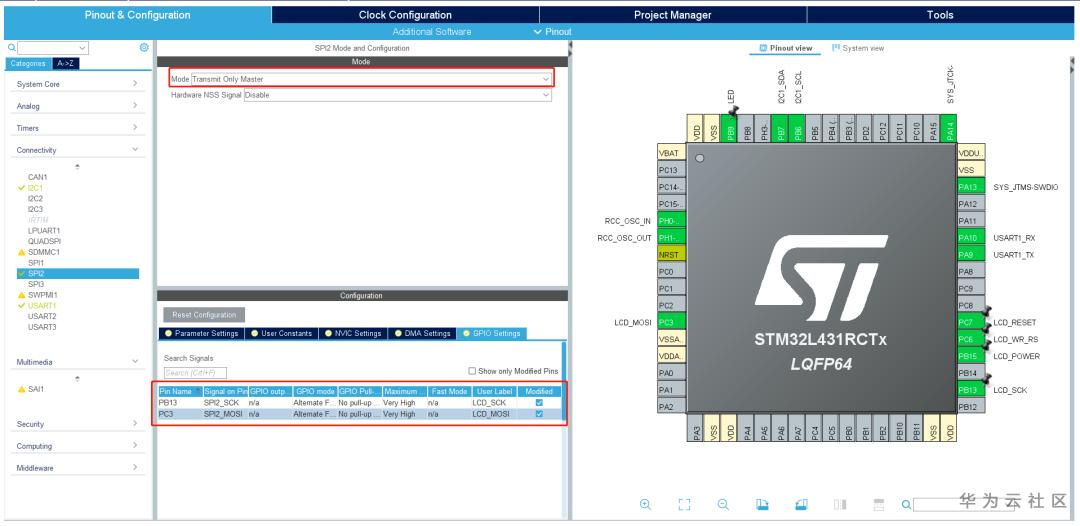Select the Pinout view tab
The width and height of the screenshot is (1080, 526).
tap(785, 48)
